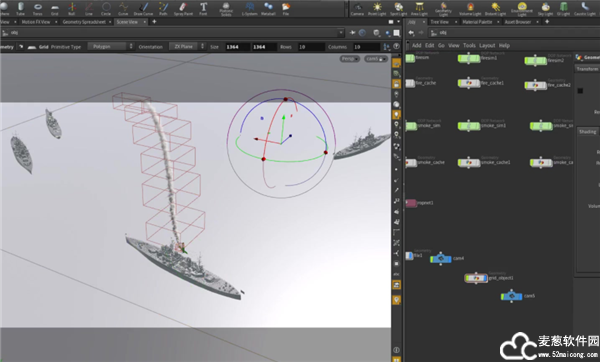Open the Transform tab in parameters
Screen dimensions: 600x362
pyautogui.click(x=587, y=69)
